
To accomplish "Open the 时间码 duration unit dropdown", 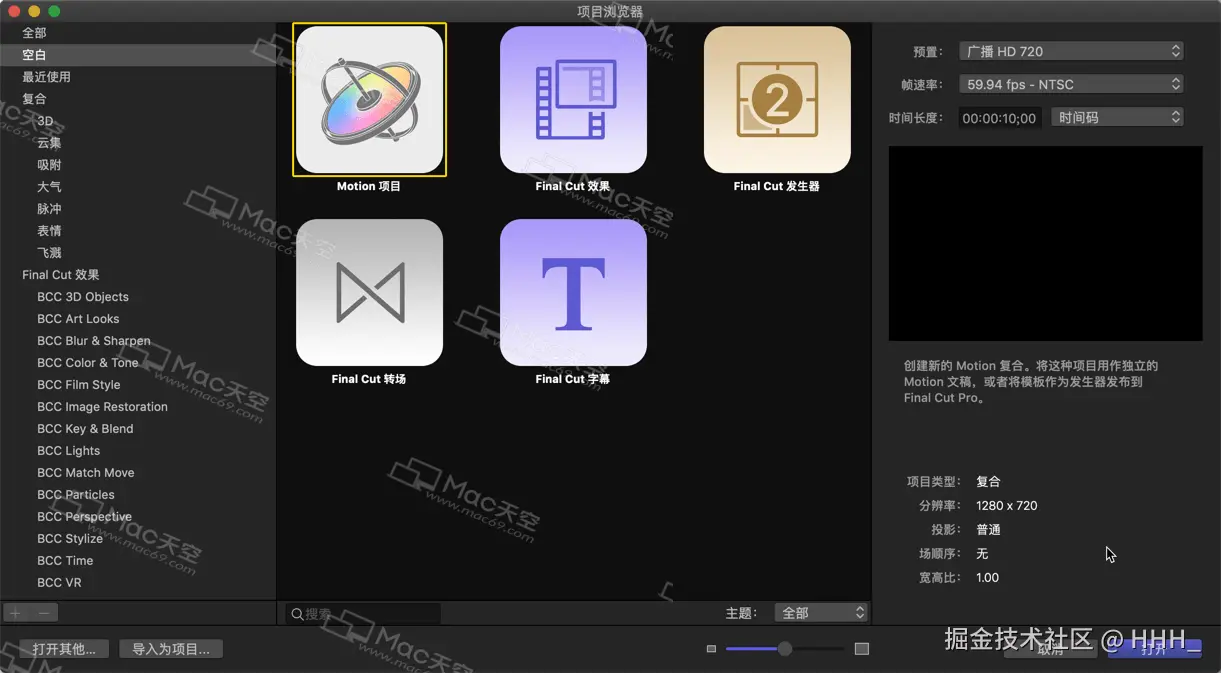I will click(x=1117, y=118).
